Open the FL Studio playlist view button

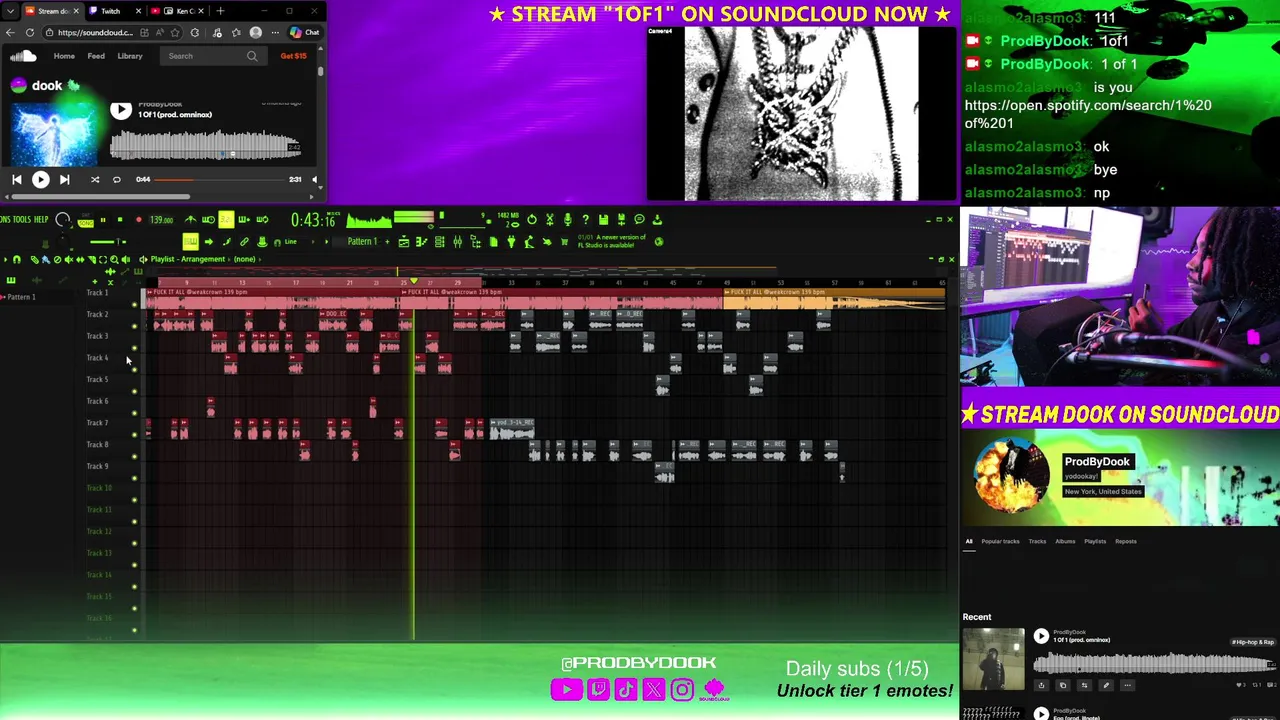click(404, 242)
